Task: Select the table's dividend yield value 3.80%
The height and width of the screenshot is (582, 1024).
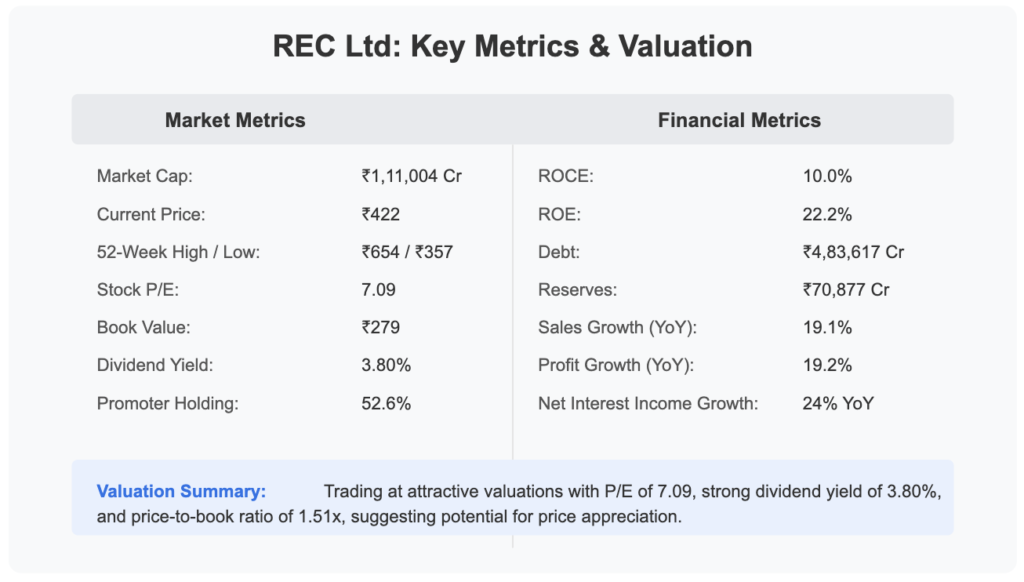Action: (x=386, y=365)
